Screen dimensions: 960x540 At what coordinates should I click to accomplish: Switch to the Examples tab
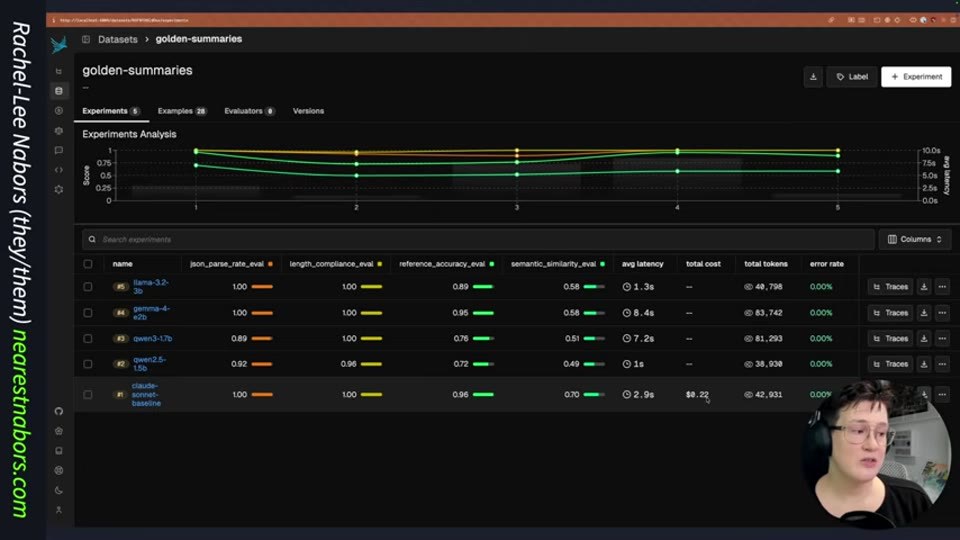pyautogui.click(x=182, y=111)
